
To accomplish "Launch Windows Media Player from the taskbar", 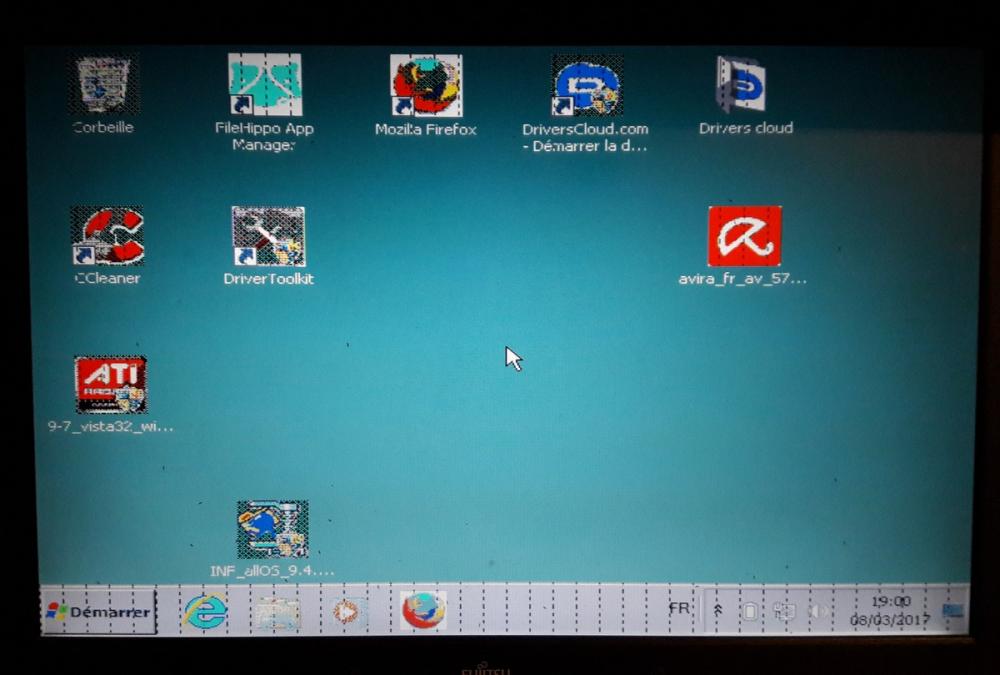I will [348, 612].
